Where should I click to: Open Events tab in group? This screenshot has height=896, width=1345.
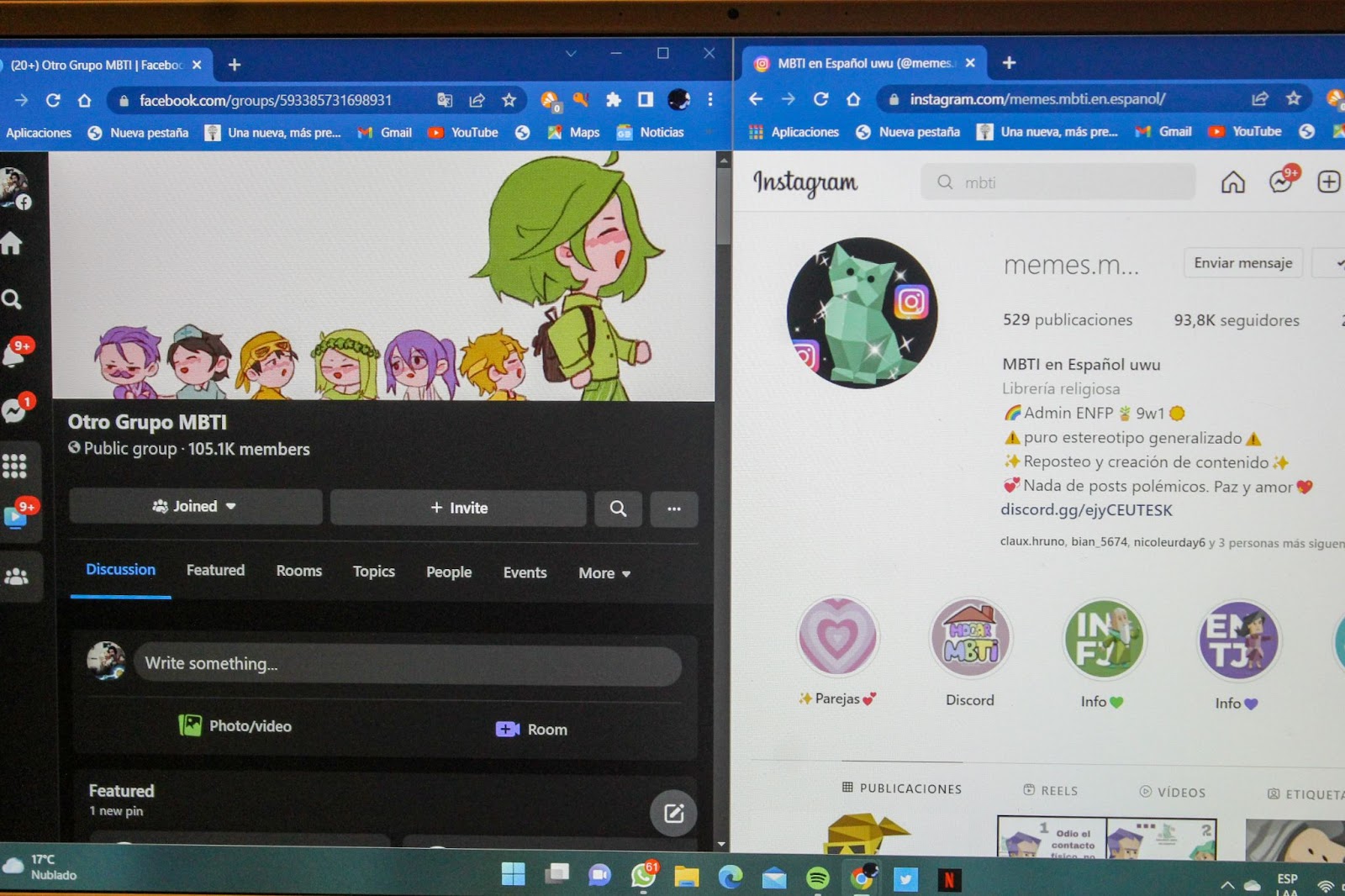tap(525, 572)
